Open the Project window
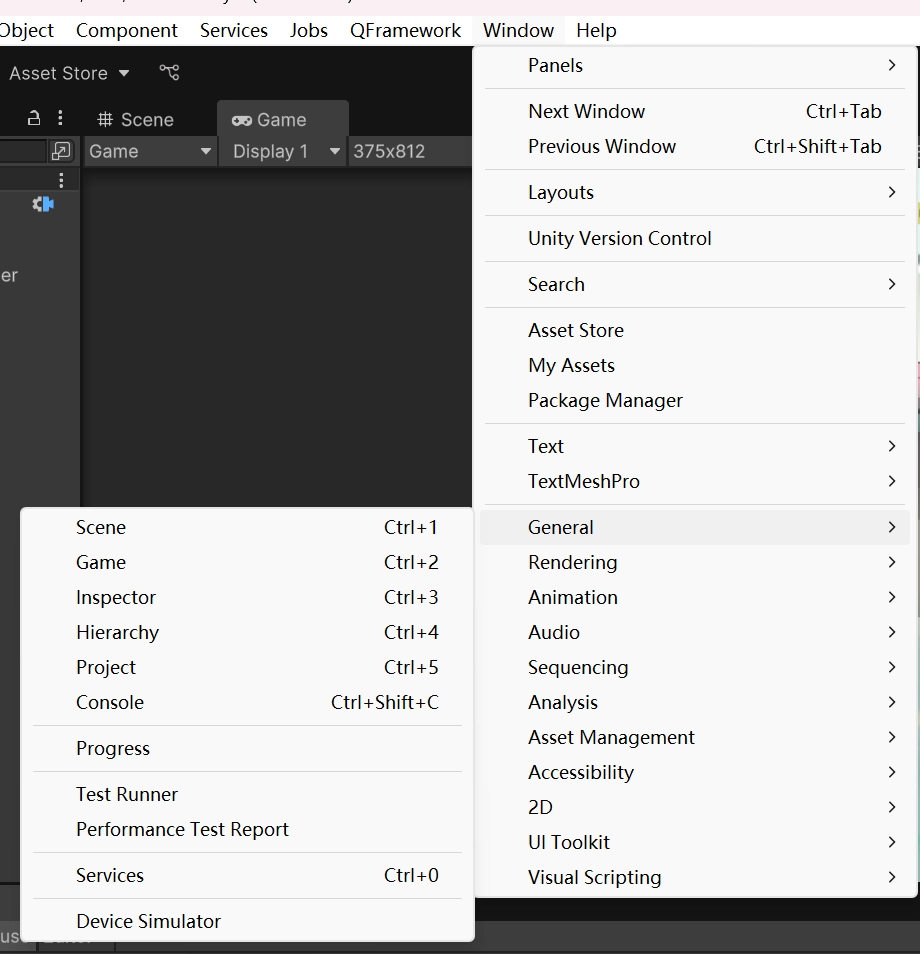Viewport: 920px width, 954px height. 247,667
